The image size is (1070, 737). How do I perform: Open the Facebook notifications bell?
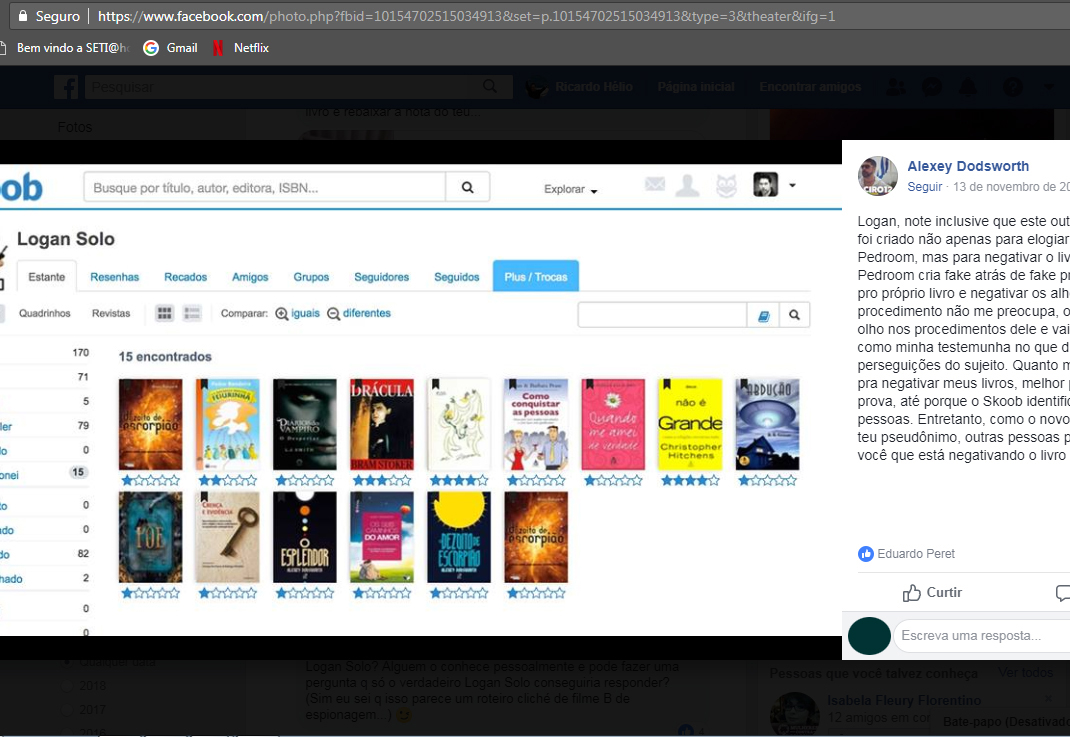(x=968, y=87)
